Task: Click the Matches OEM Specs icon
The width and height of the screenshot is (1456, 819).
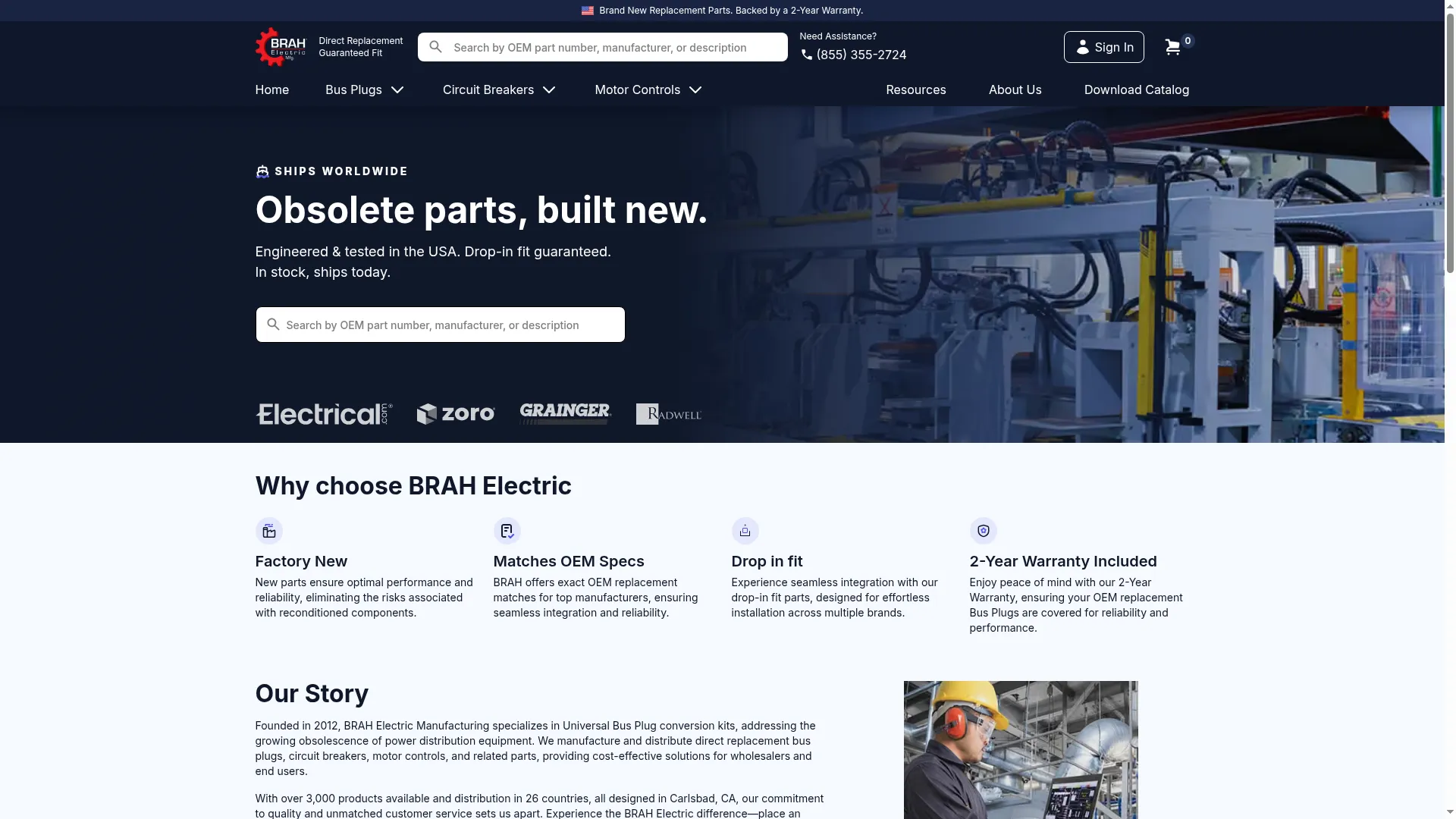Action: click(x=507, y=531)
